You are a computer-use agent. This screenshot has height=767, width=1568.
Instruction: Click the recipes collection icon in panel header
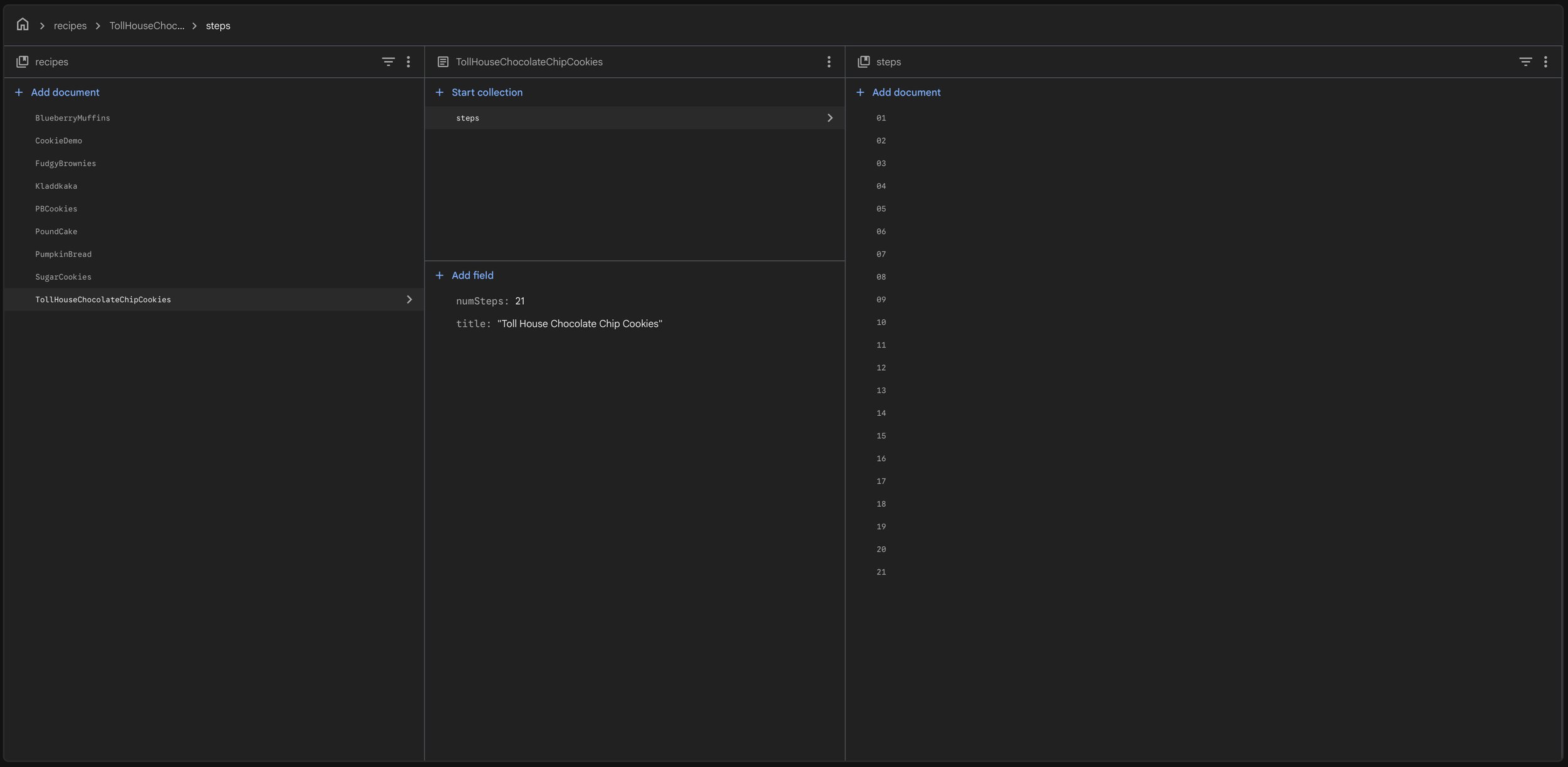click(x=23, y=61)
